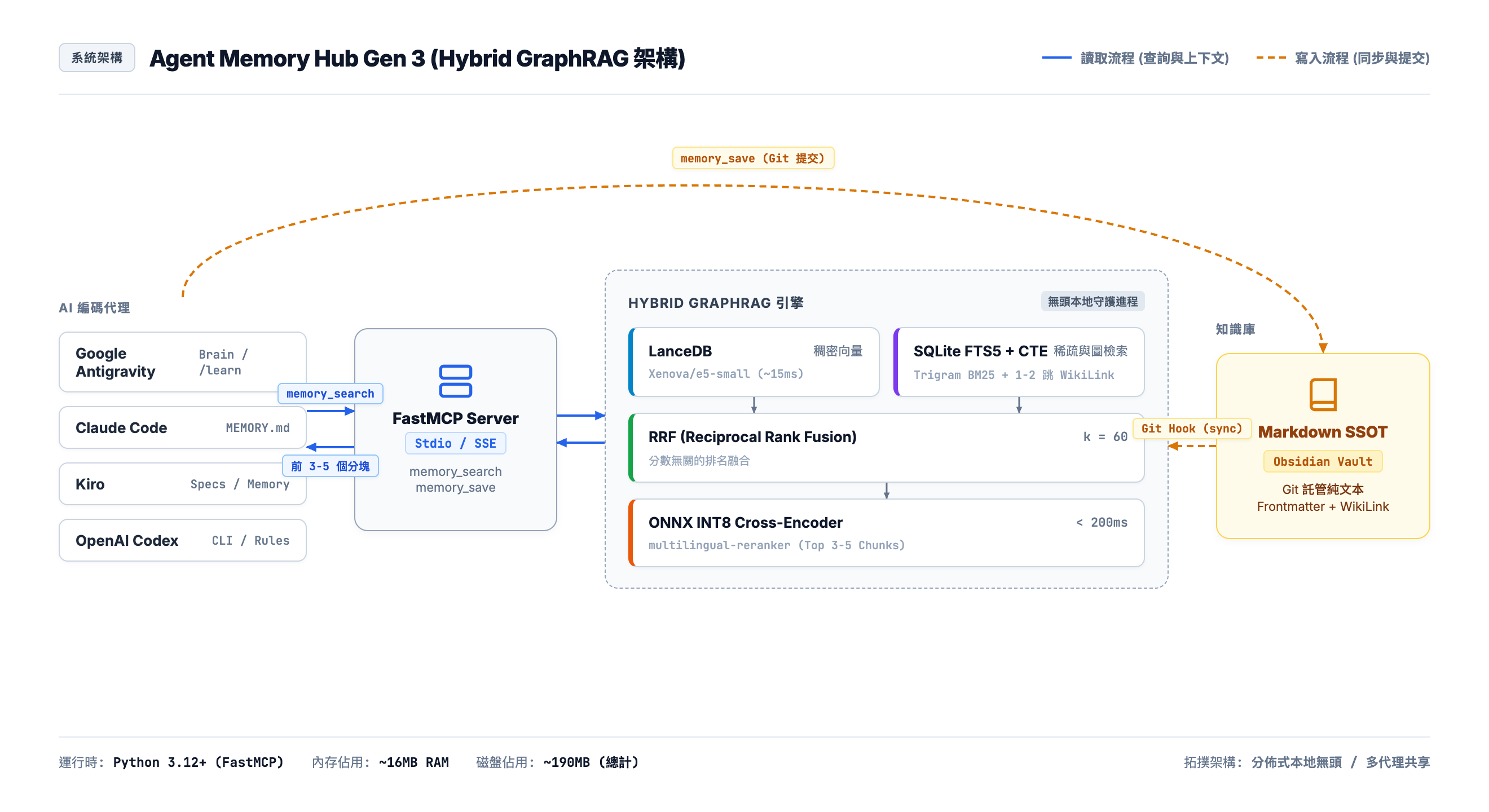1489x812 pixels.
Task: Click the k = 60 value
Action: coord(1104,437)
